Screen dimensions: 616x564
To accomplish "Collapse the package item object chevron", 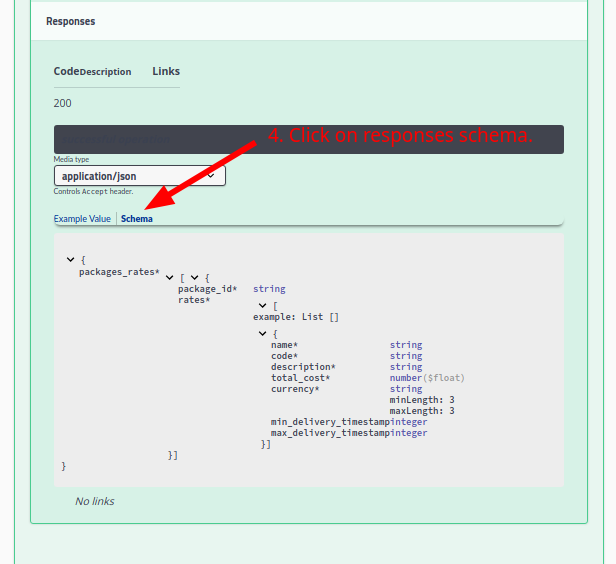I will pyautogui.click(x=195, y=277).
